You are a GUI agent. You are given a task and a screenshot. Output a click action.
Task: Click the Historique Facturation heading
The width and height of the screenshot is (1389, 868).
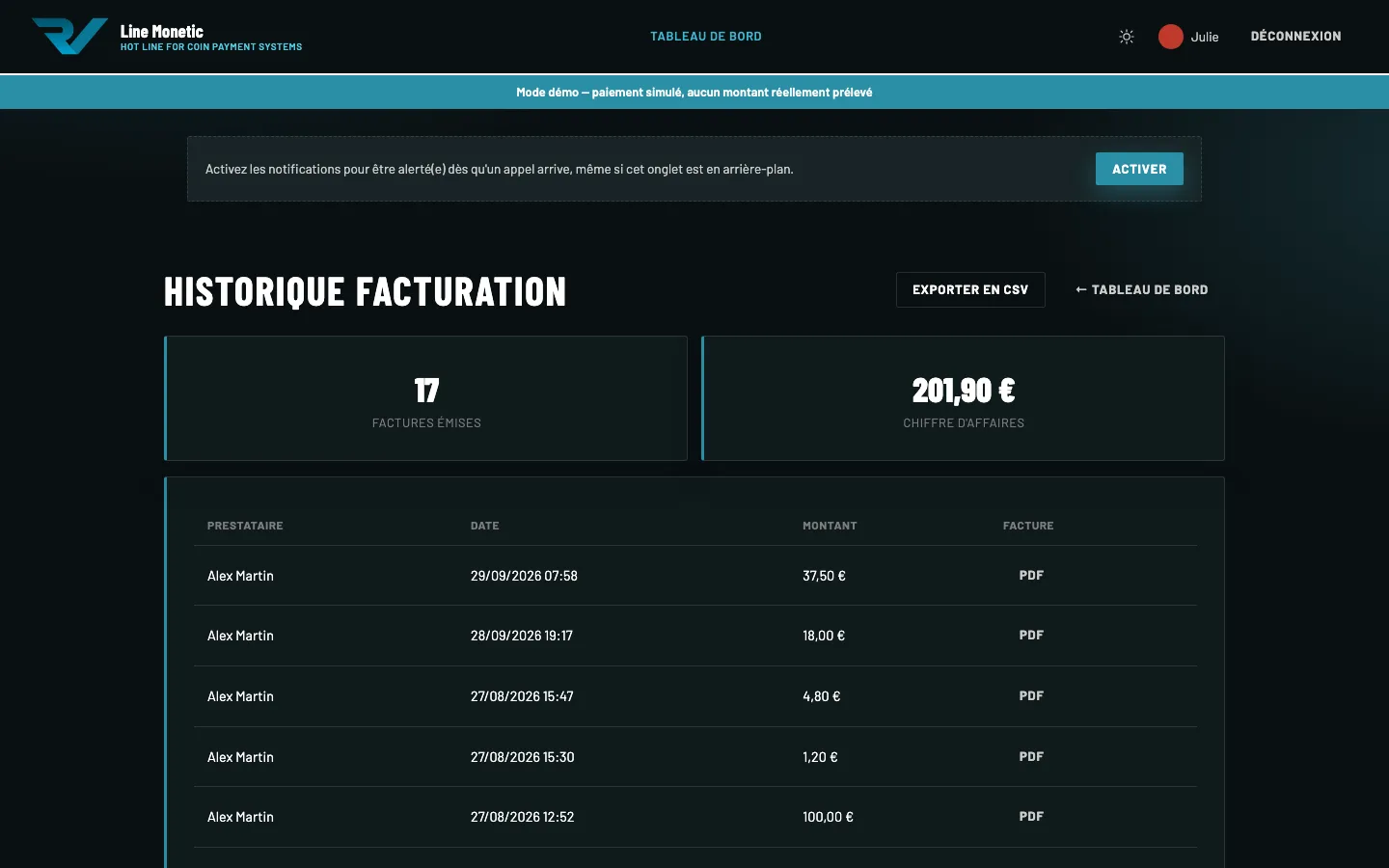point(365,291)
